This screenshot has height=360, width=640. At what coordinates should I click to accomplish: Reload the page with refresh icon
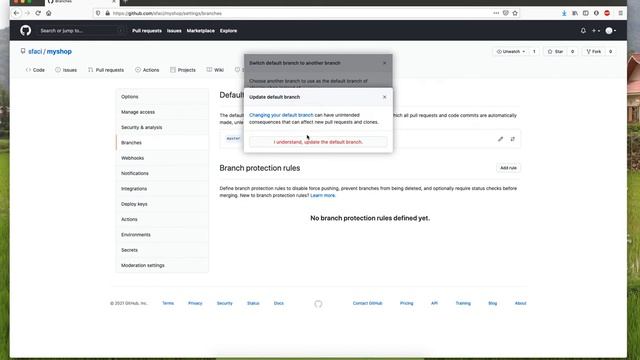[38, 13]
